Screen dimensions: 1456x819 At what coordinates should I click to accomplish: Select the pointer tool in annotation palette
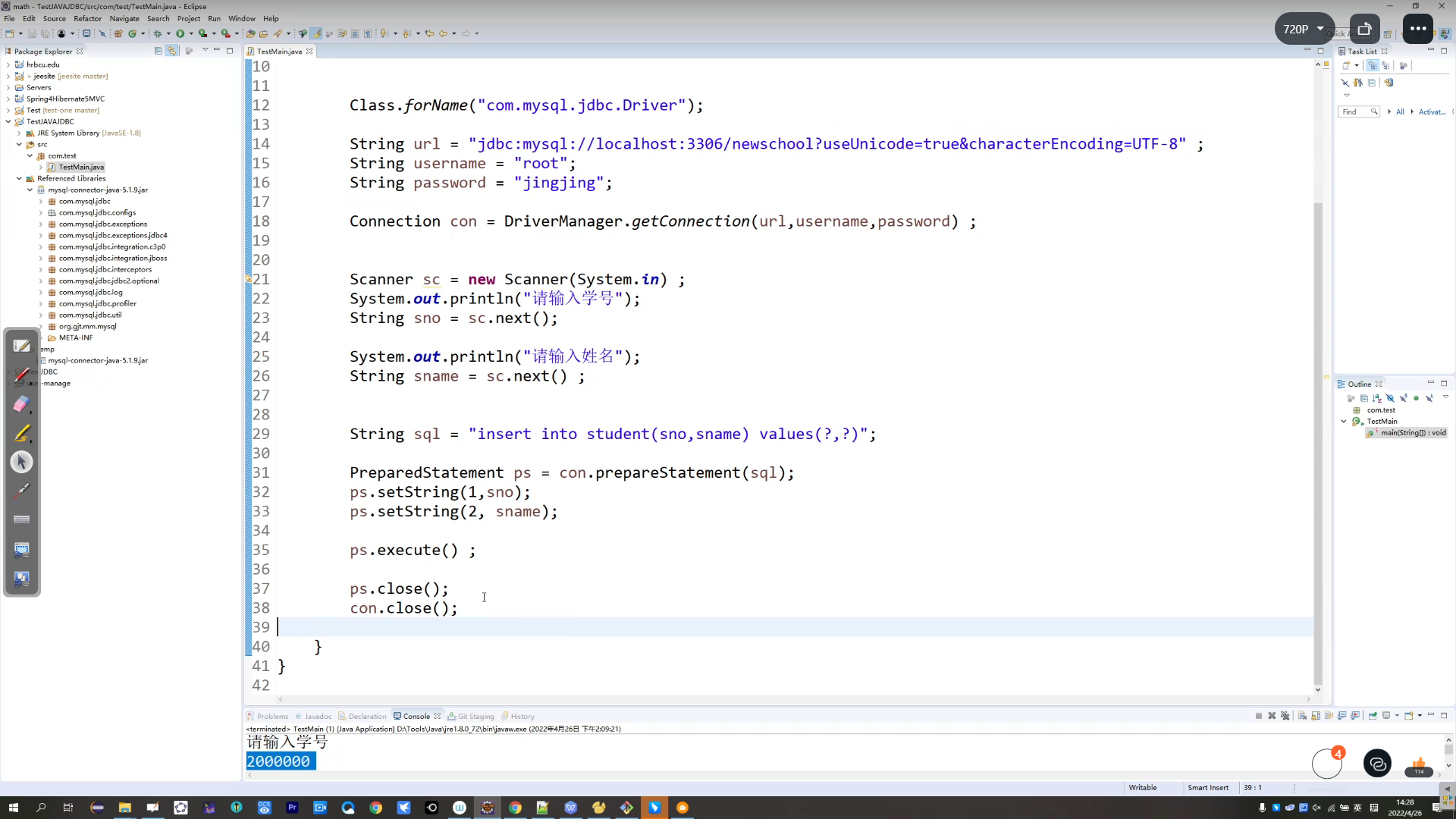22,462
